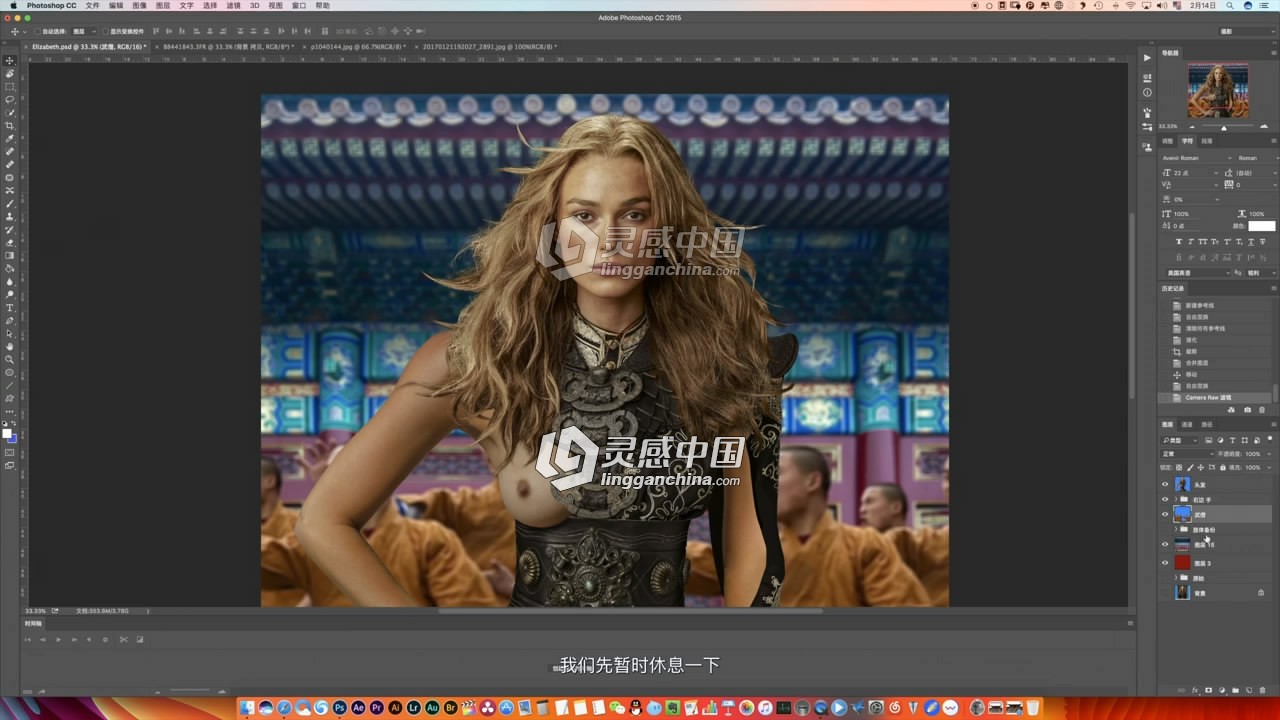Hide the 武僧 layer

pyautogui.click(x=1165, y=514)
